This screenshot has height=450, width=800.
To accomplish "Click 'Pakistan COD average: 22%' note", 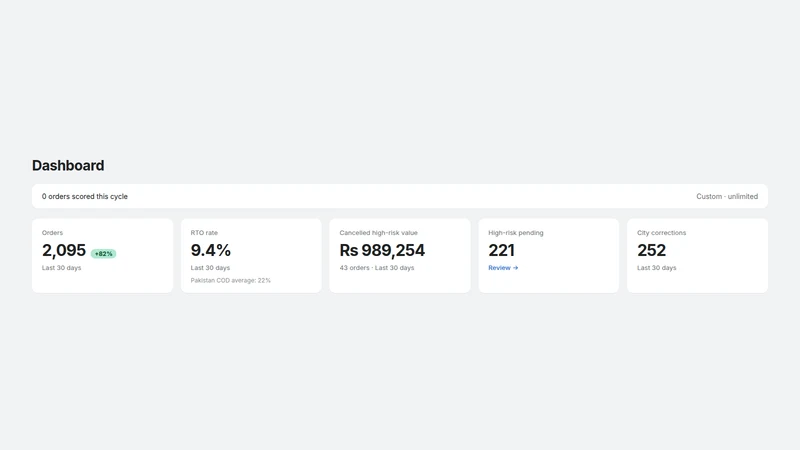I will pyautogui.click(x=231, y=281).
